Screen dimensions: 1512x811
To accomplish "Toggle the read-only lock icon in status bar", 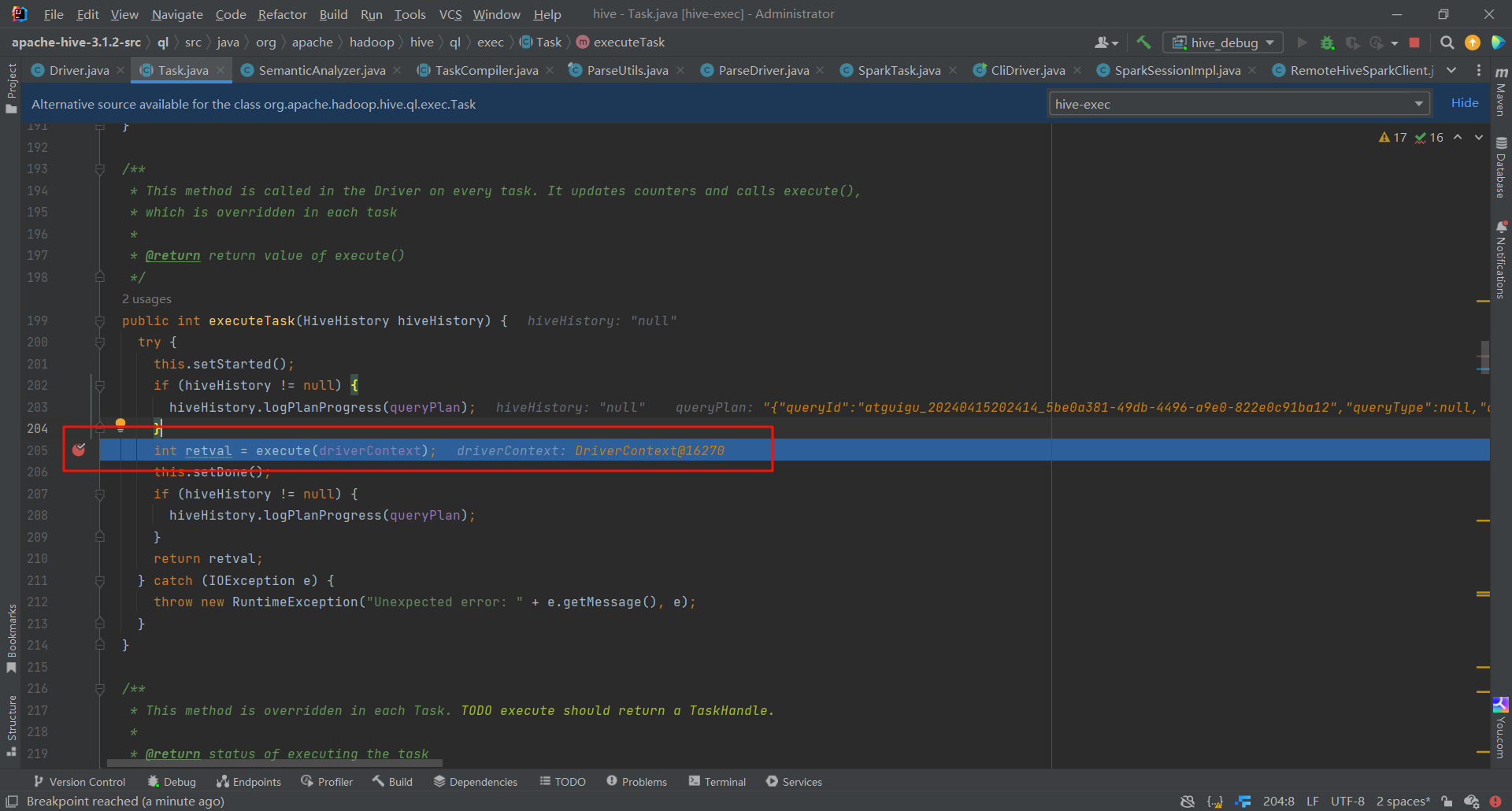I will pos(1447,802).
